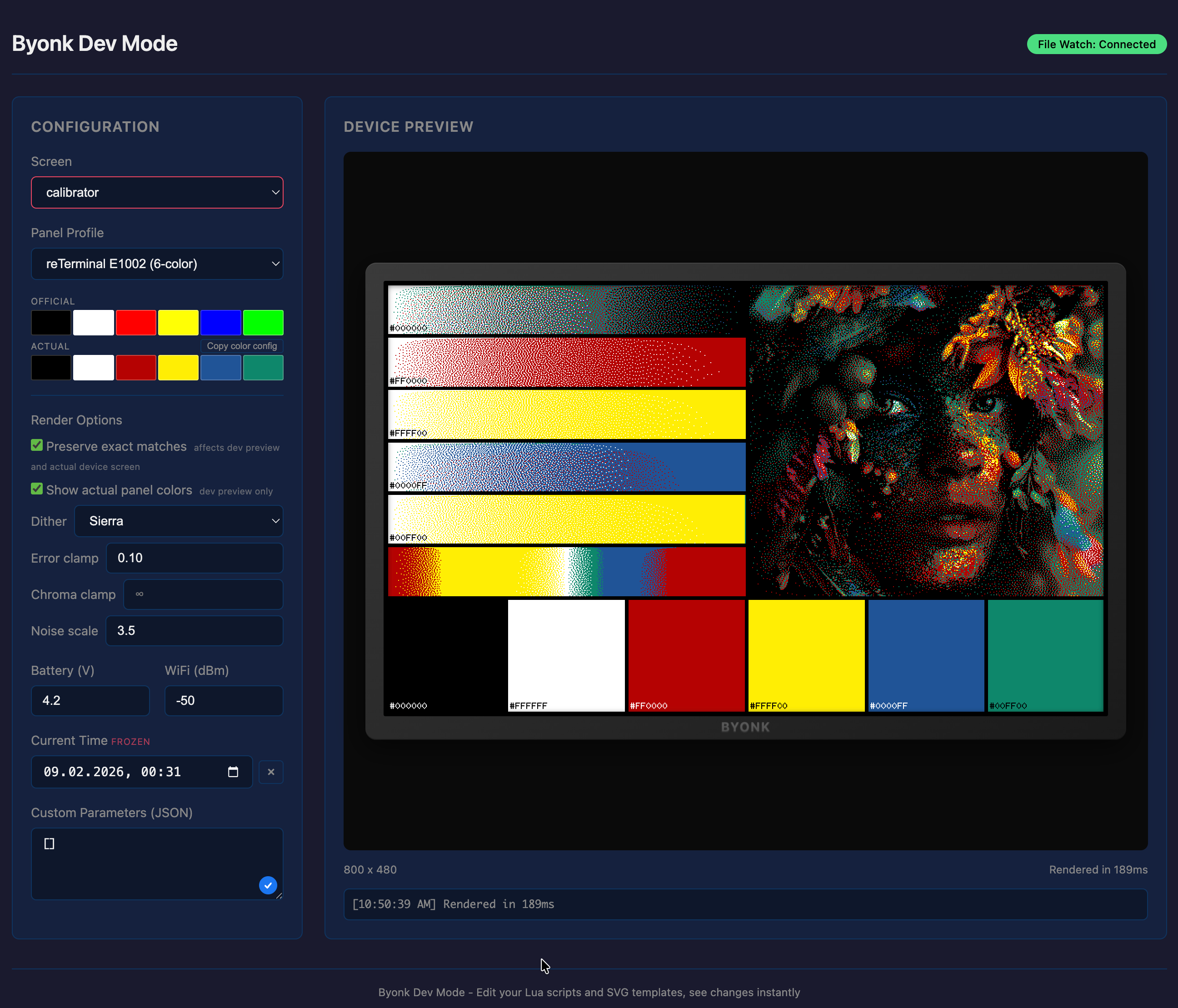Viewport: 1178px width, 1008px height.
Task: Toggle Show actual panel colors off
Action: (37, 489)
